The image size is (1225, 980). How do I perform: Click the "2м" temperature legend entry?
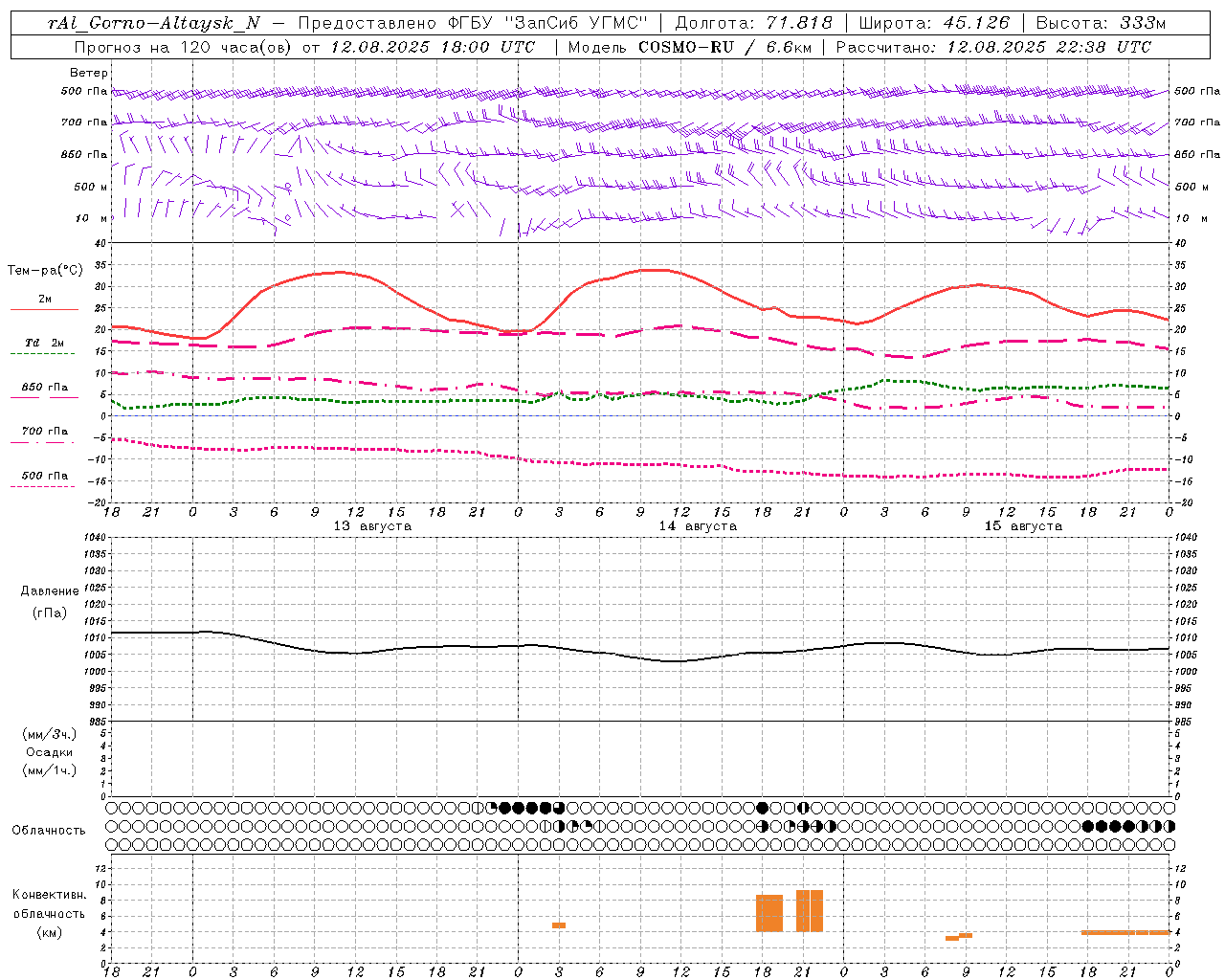45,300
